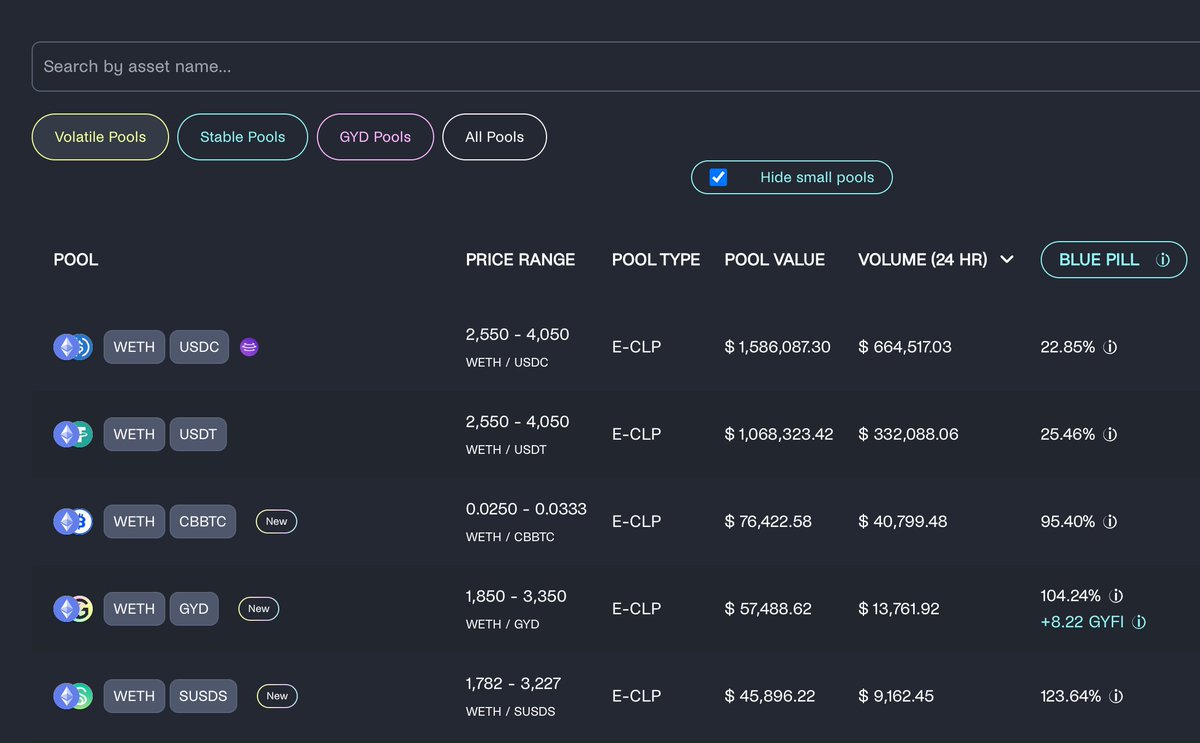Select the GYD Pools filter

pos(375,137)
